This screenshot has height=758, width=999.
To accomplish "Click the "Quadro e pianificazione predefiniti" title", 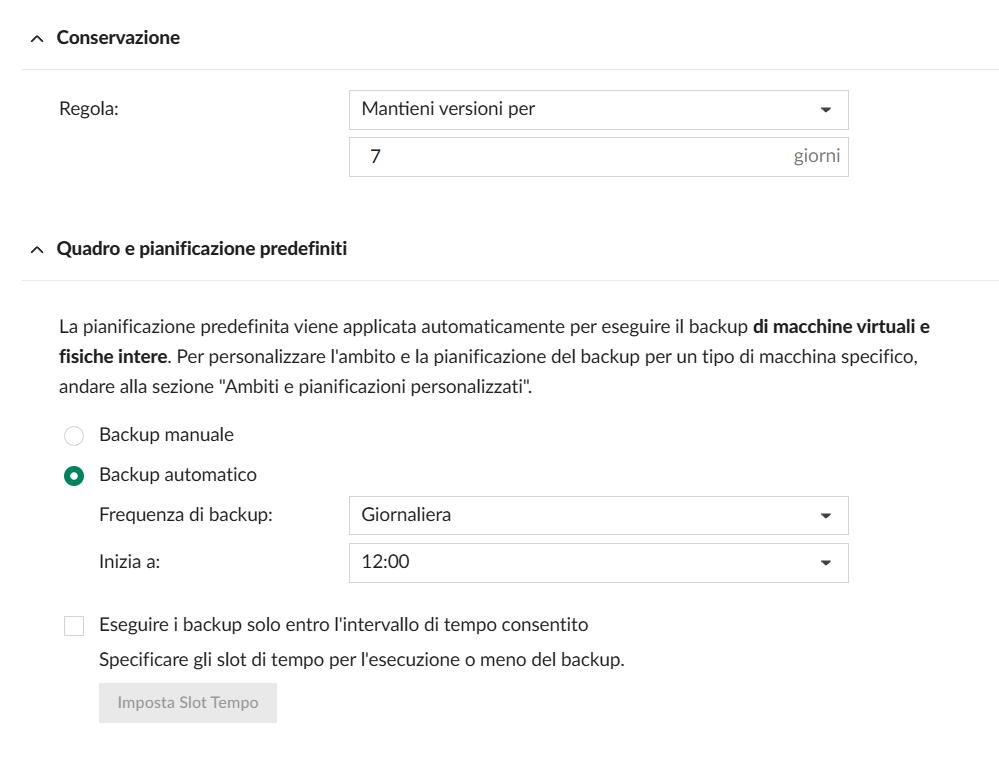I will tap(202, 249).
